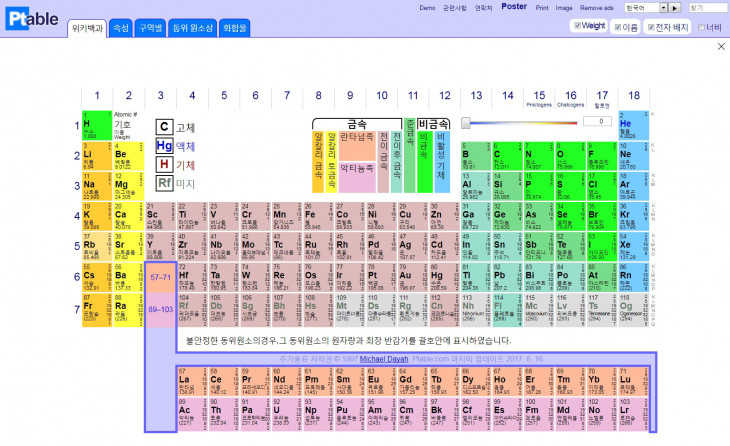
Task: Select the Helium element tile
Action: click(x=631, y=126)
